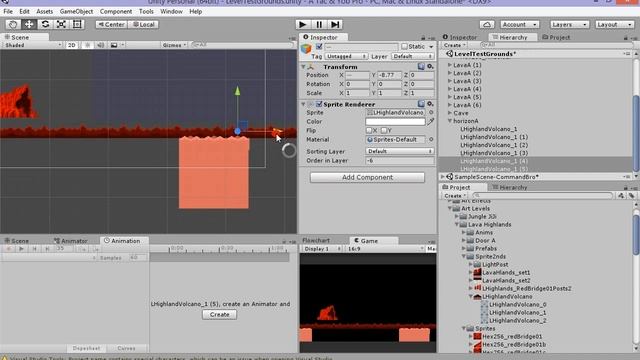Enable the Static checkbox
This screenshot has height=360, width=640.
point(404,47)
